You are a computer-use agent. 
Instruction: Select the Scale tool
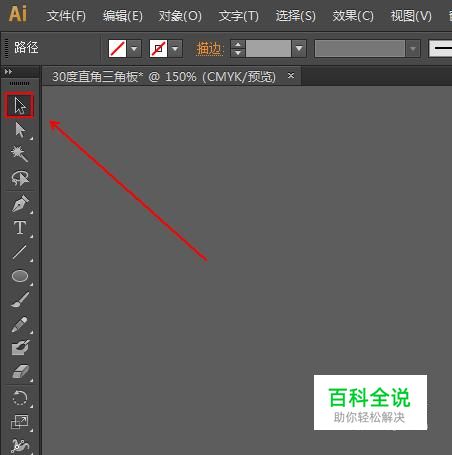(20, 422)
